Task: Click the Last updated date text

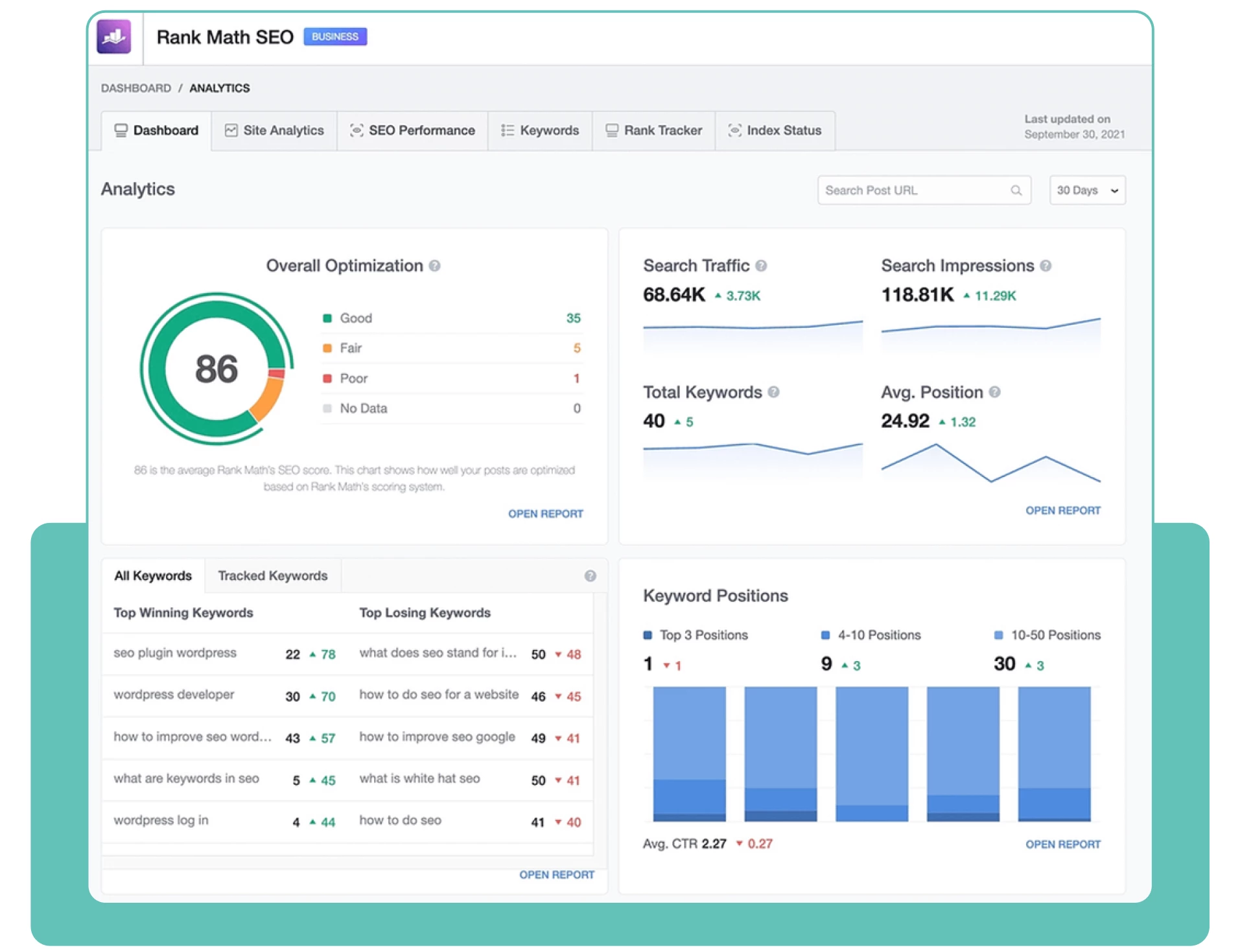Action: (x=1074, y=127)
